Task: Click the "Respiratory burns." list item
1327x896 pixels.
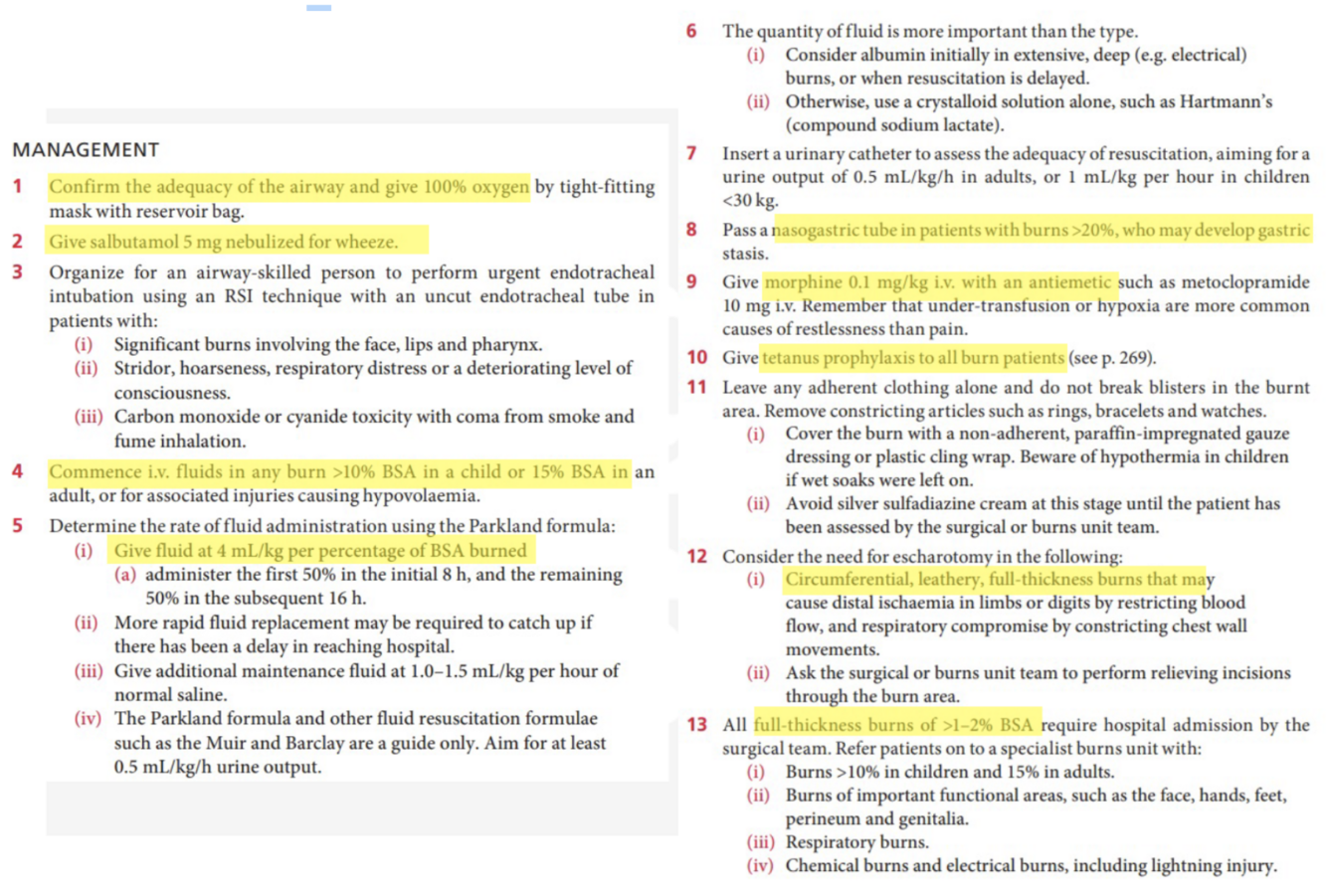Action: tap(857, 842)
